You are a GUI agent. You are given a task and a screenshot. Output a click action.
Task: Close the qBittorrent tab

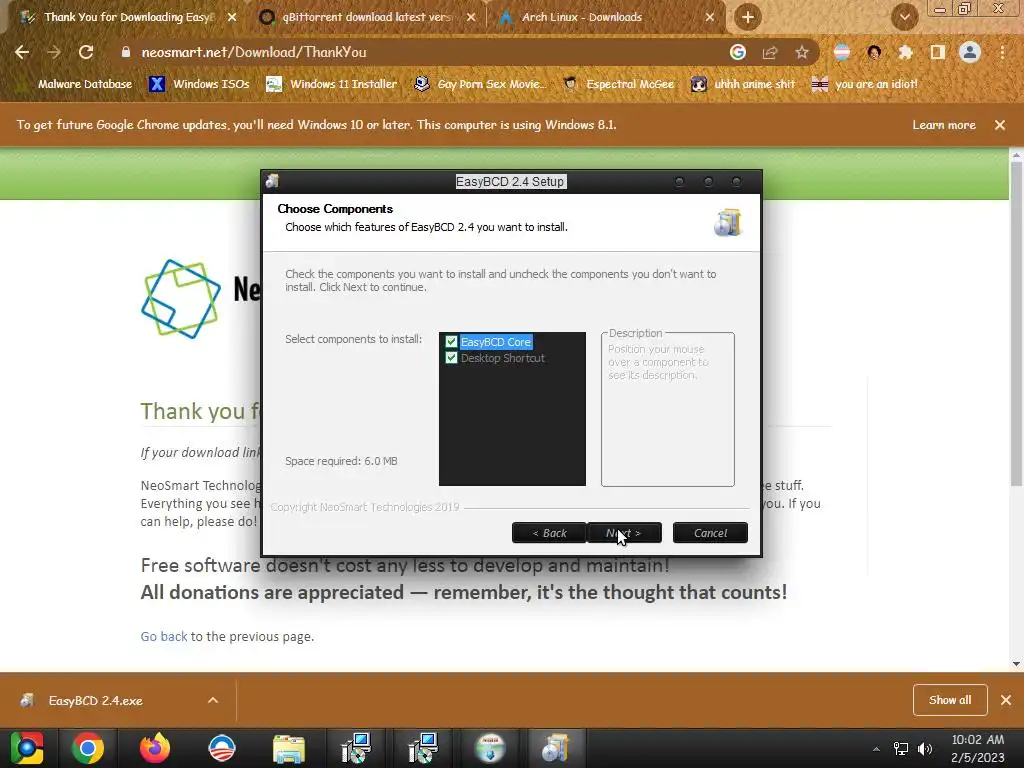pyautogui.click(x=471, y=18)
